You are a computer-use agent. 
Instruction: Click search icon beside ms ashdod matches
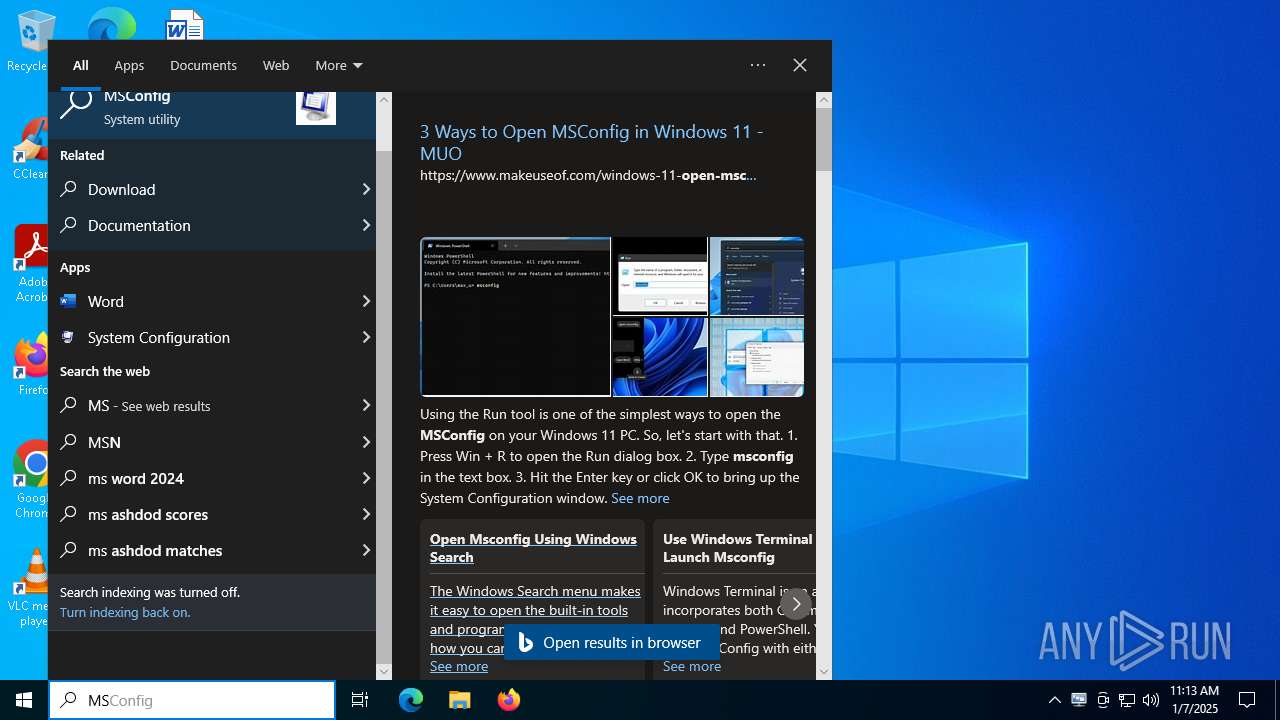[68, 550]
